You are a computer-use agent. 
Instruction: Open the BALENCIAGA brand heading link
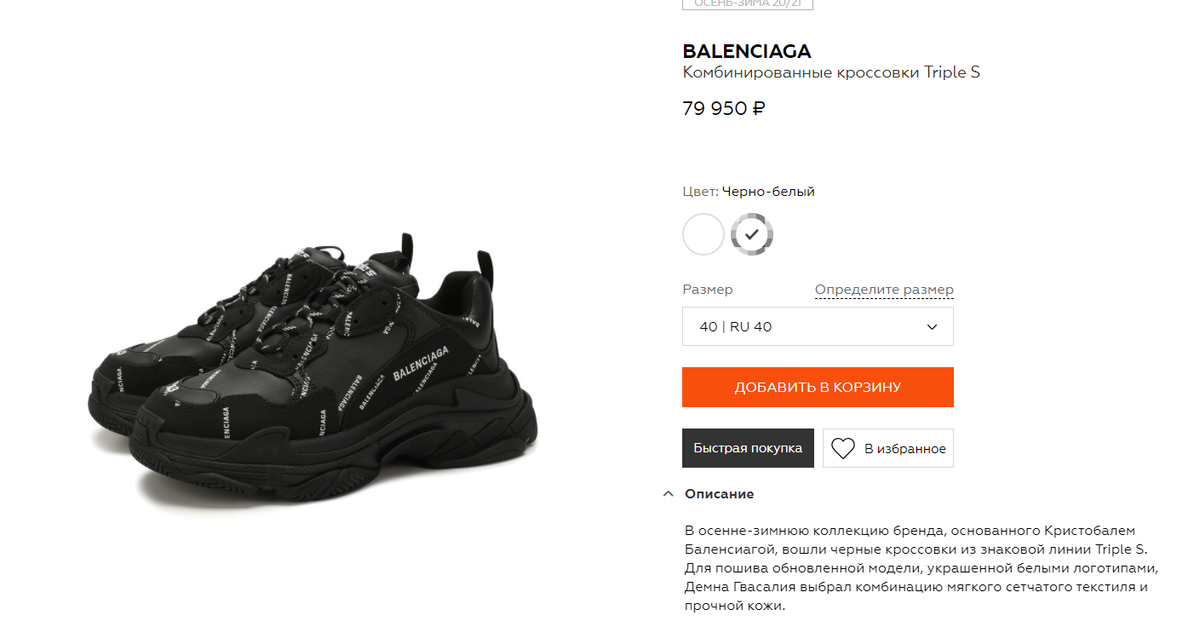click(x=747, y=51)
